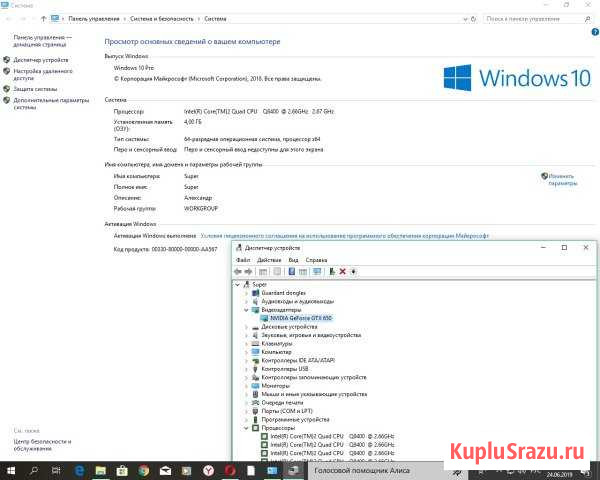Click the Back arrow in Device Manager toolbar
Viewport: 600px width, 480px height.
(x=238, y=271)
